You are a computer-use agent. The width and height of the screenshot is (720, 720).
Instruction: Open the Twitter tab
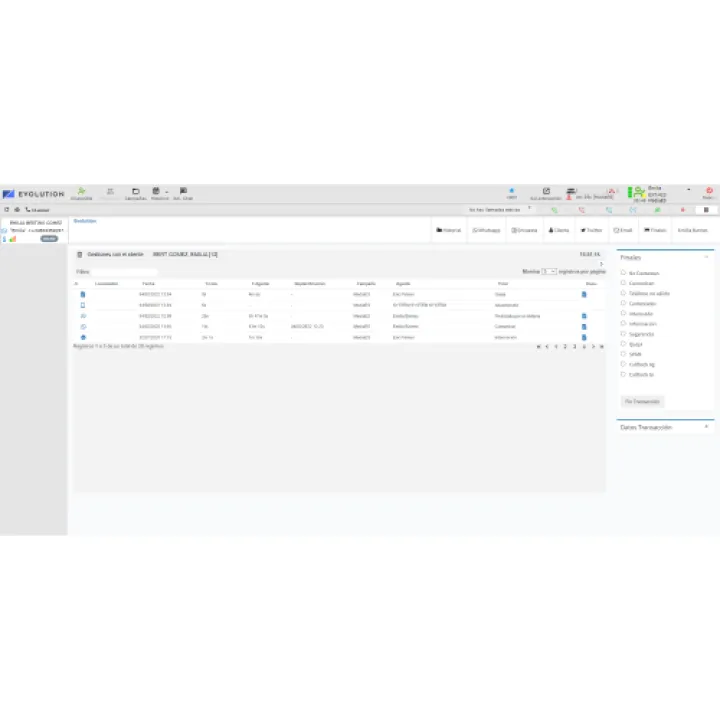[x=590, y=230]
